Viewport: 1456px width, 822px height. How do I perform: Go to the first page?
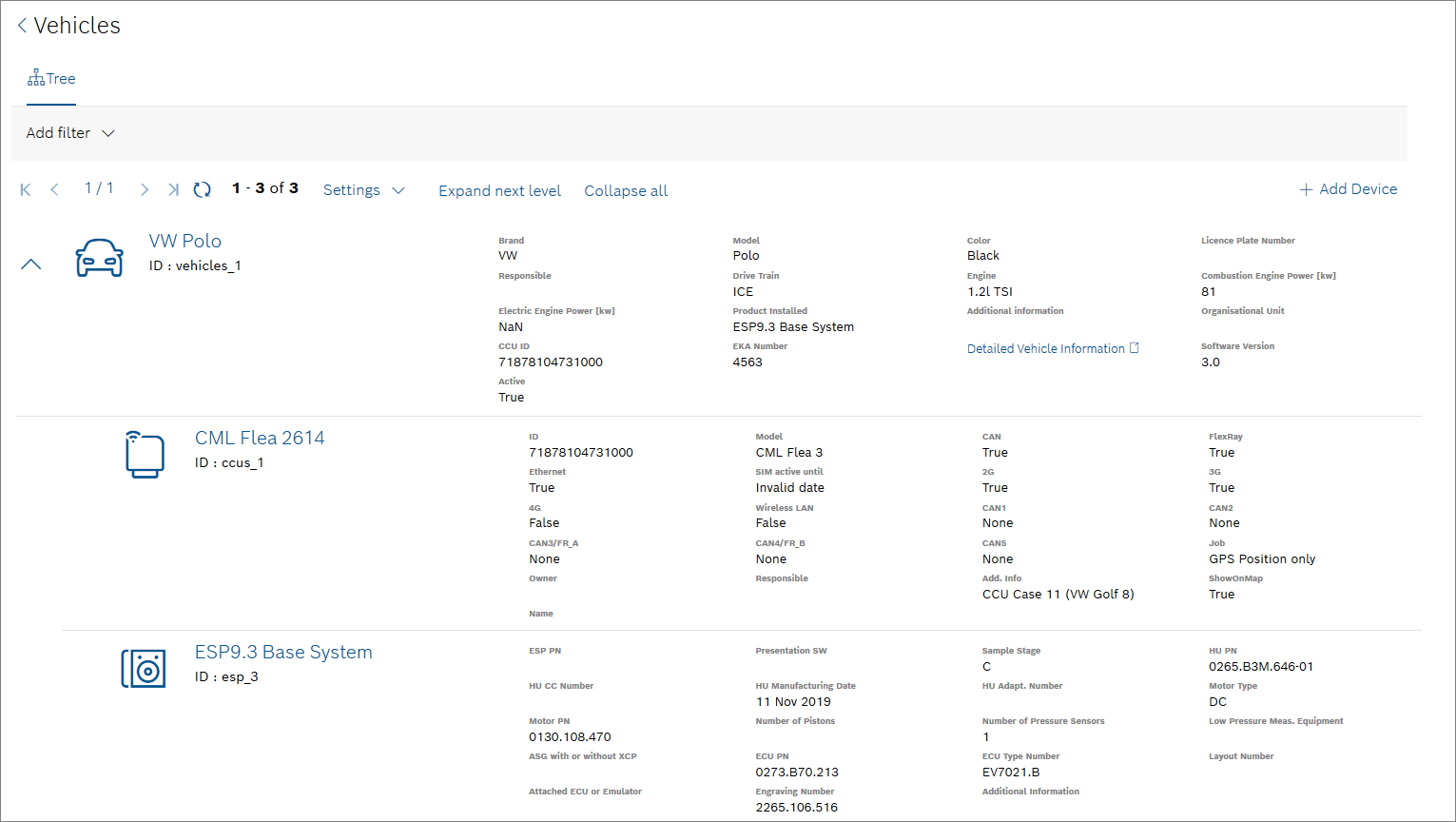(26, 190)
